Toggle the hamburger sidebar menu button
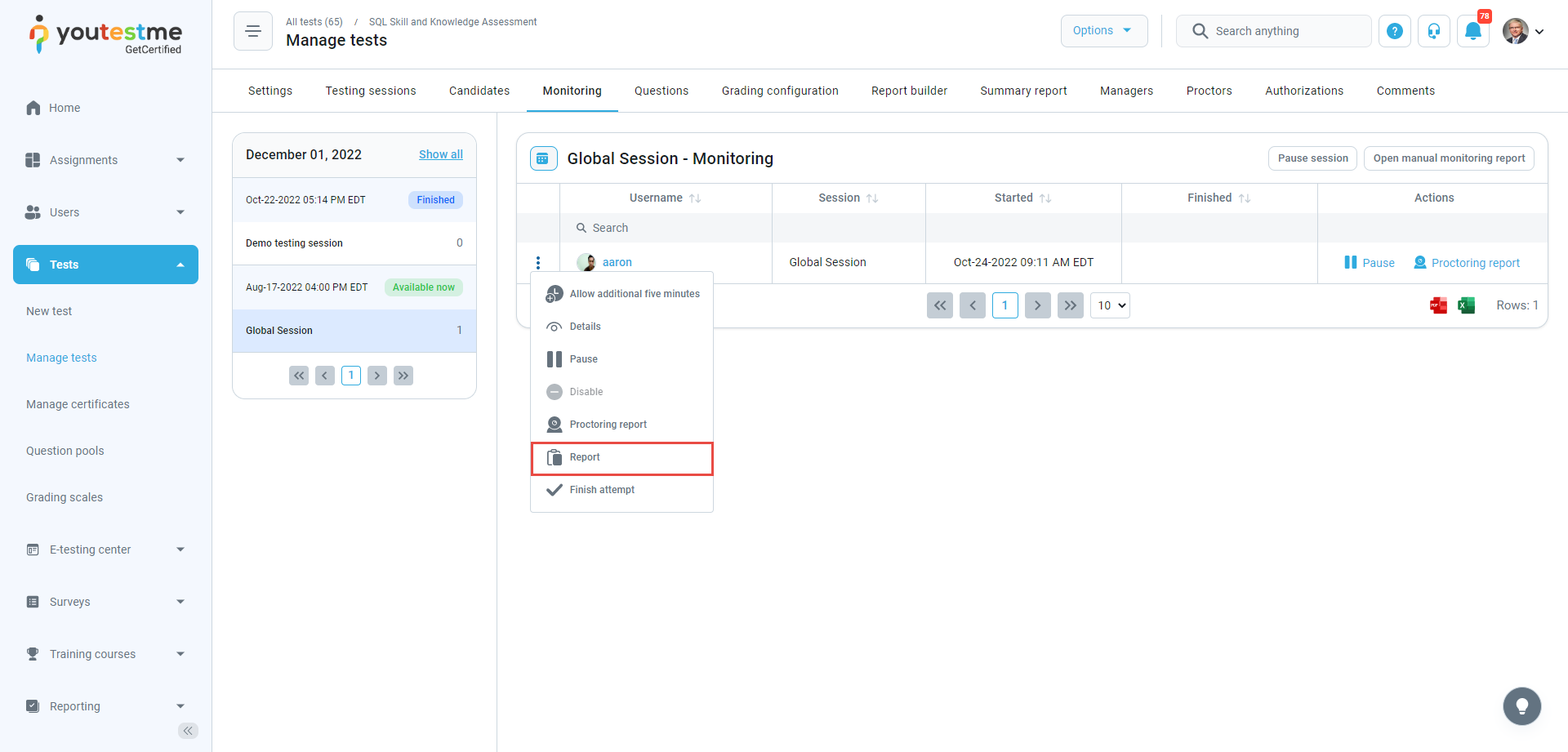This screenshot has height=752, width=1568. (x=253, y=31)
